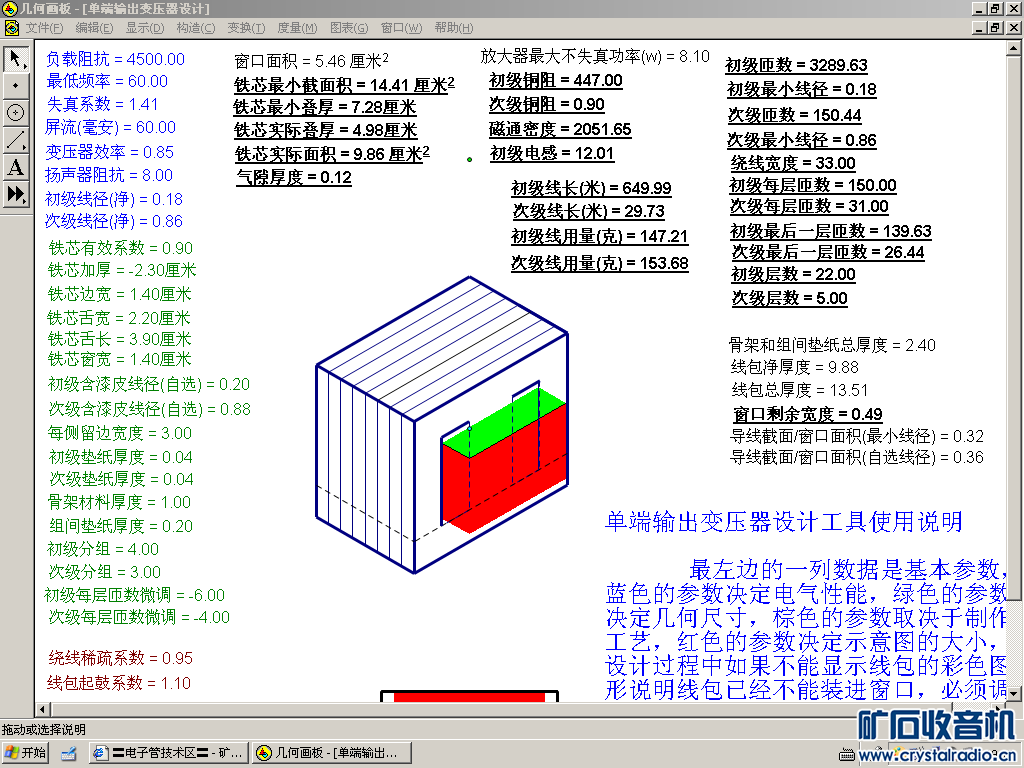Click the quick launch desktop icon in taskbar

69,754
